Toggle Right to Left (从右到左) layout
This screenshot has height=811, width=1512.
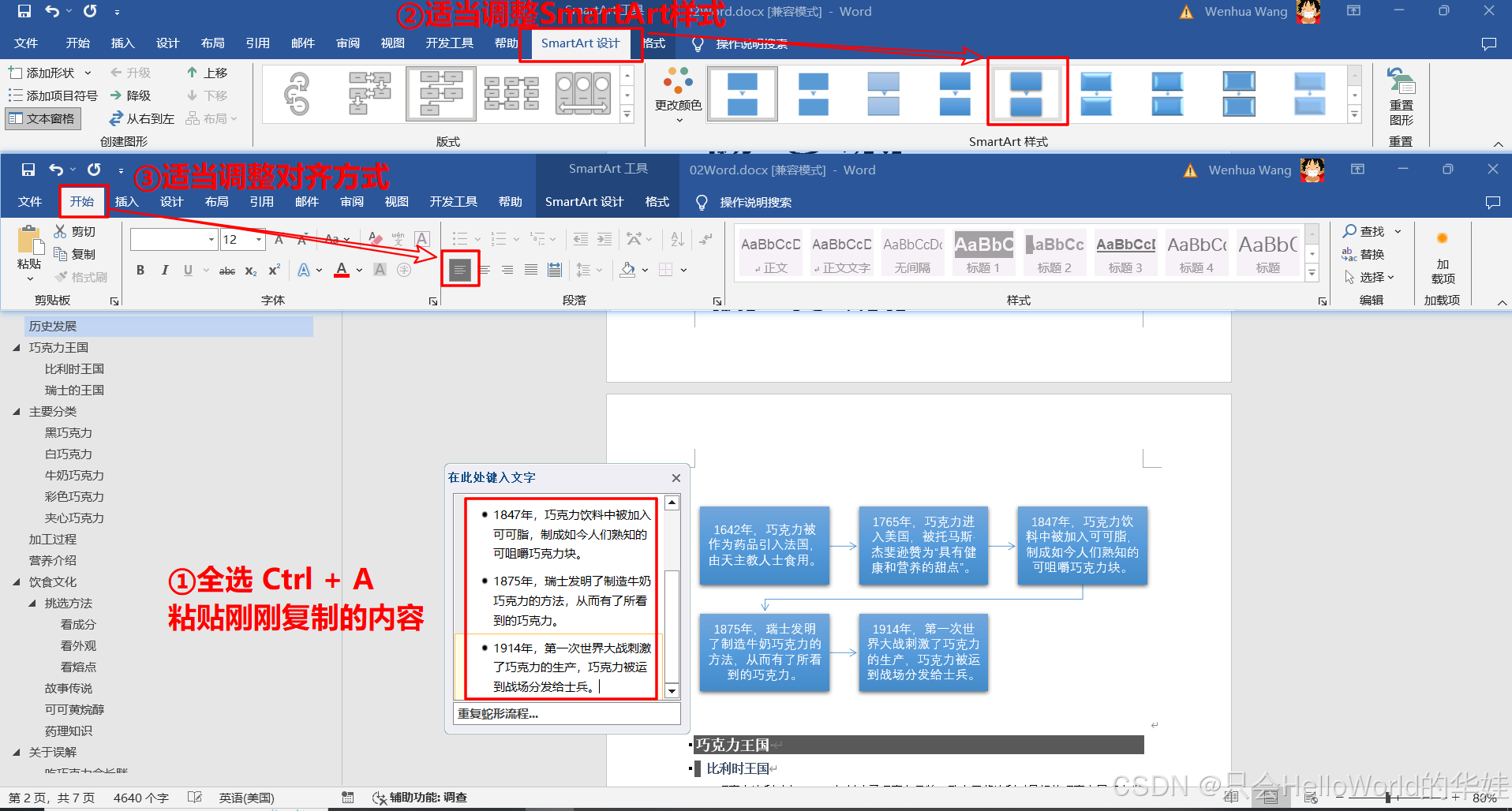pyautogui.click(x=141, y=118)
